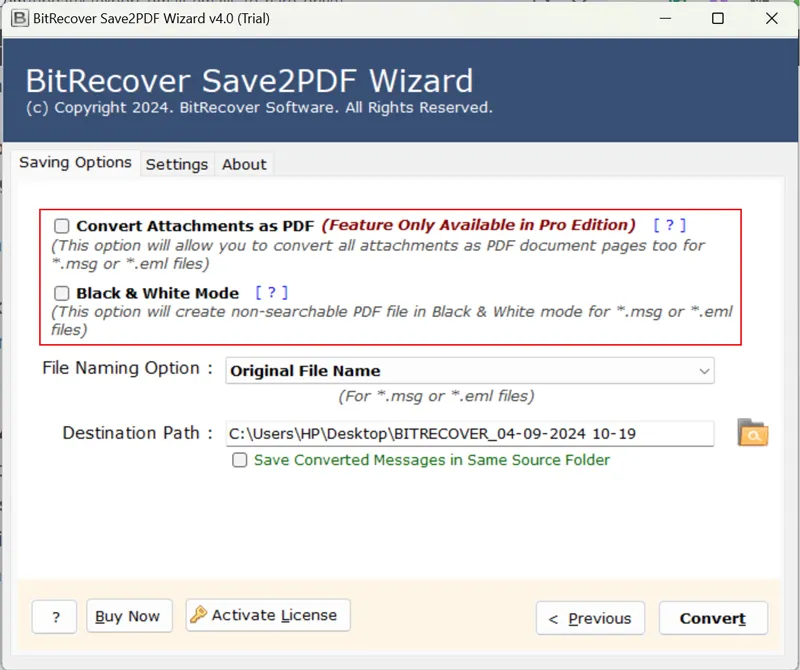Screen dimensions: 800x670
Task: Click the 'Destination Path :' label
Action: pos(138,433)
